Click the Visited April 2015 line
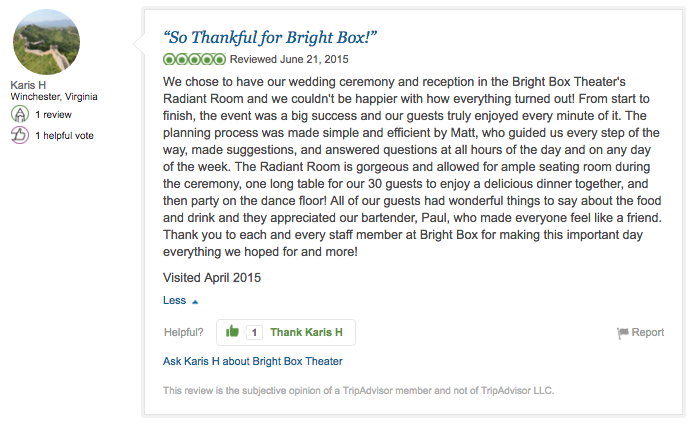This screenshot has width=691, height=424. [212, 278]
